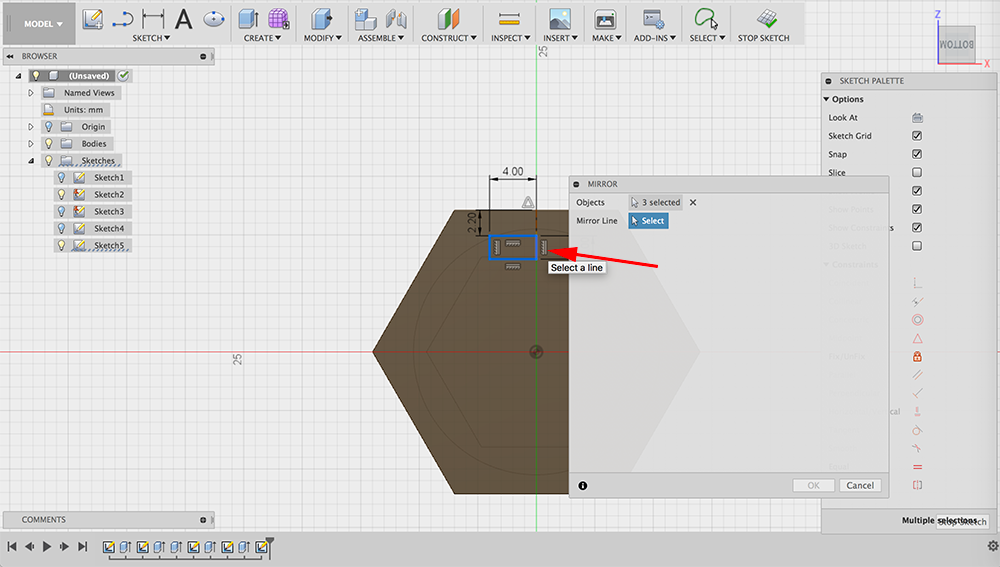The image size is (1000, 567).
Task: Click the Inspect measure icon
Action: click(x=510, y=19)
